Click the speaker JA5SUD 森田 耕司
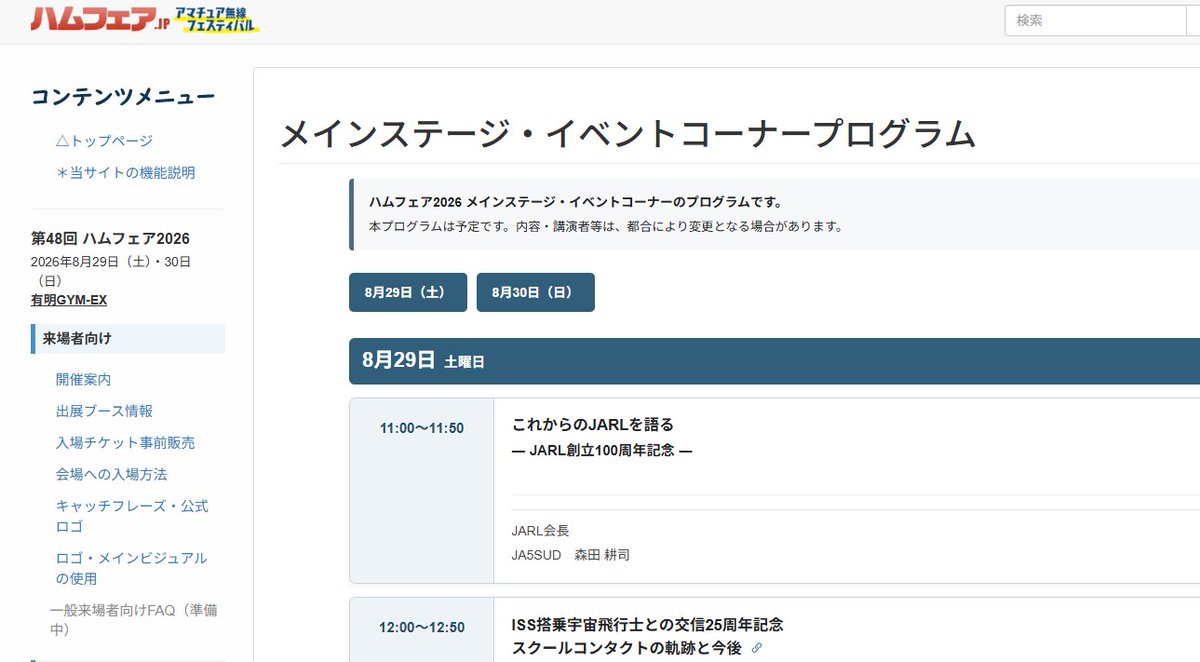The width and height of the screenshot is (1200, 662). (x=570, y=555)
